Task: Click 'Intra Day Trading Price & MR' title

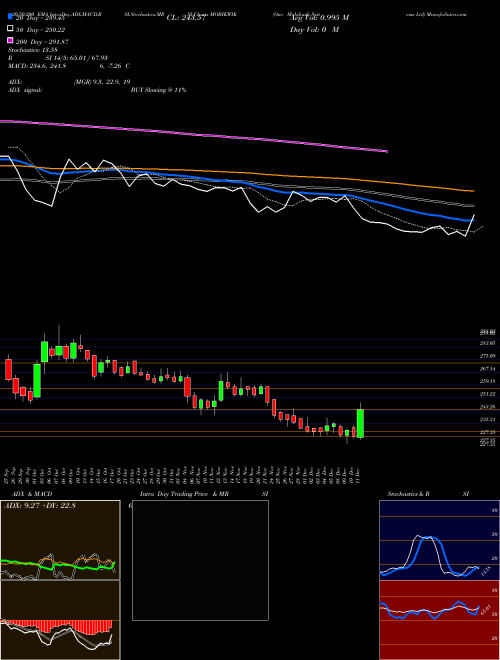Action: pyautogui.click(x=184, y=494)
